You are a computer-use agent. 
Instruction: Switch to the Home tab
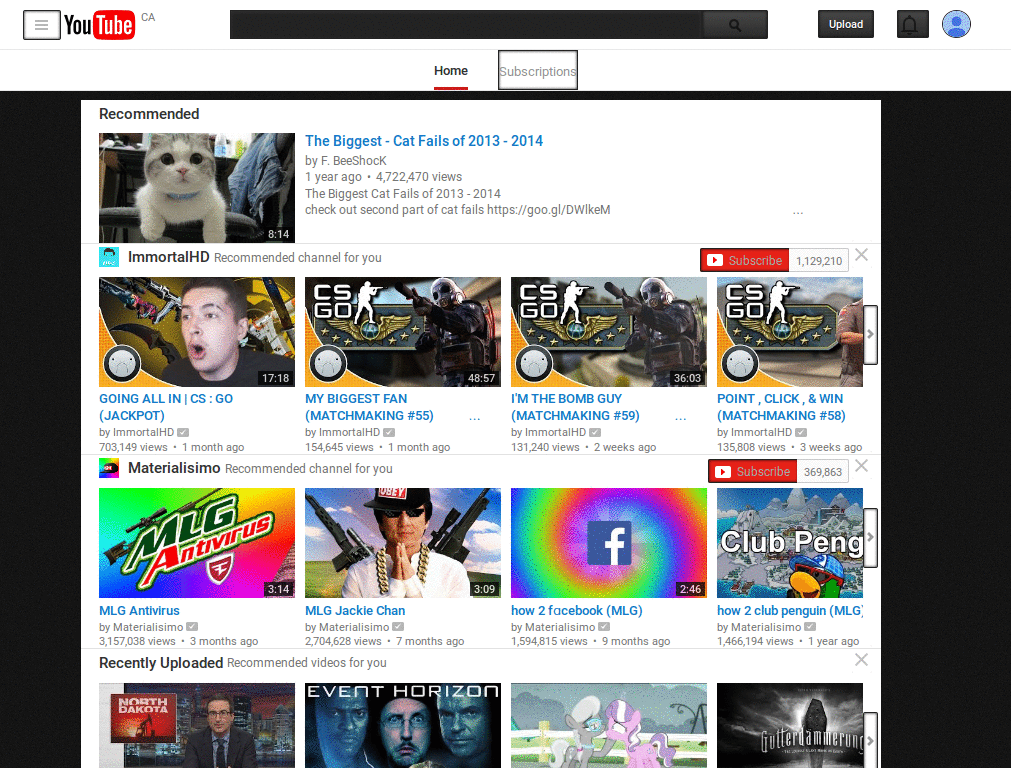tap(451, 71)
